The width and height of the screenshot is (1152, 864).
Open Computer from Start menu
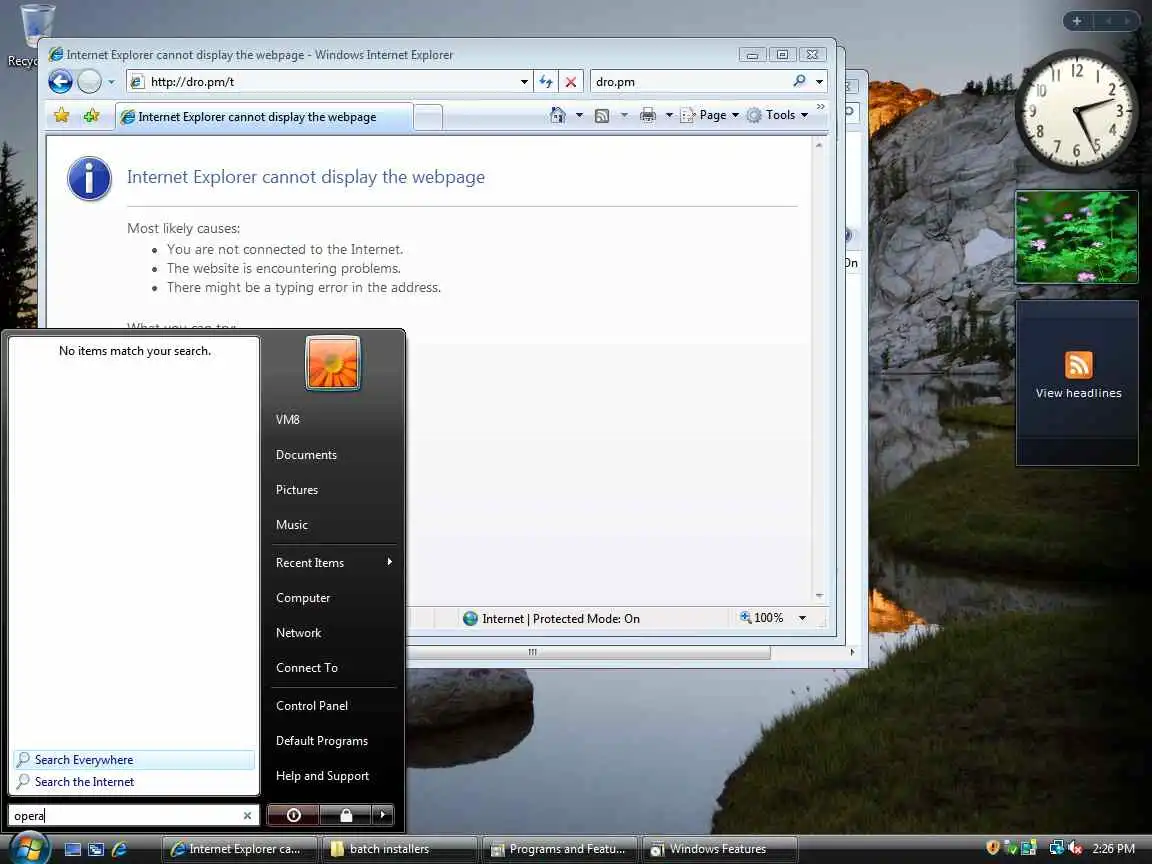(x=303, y=598)
